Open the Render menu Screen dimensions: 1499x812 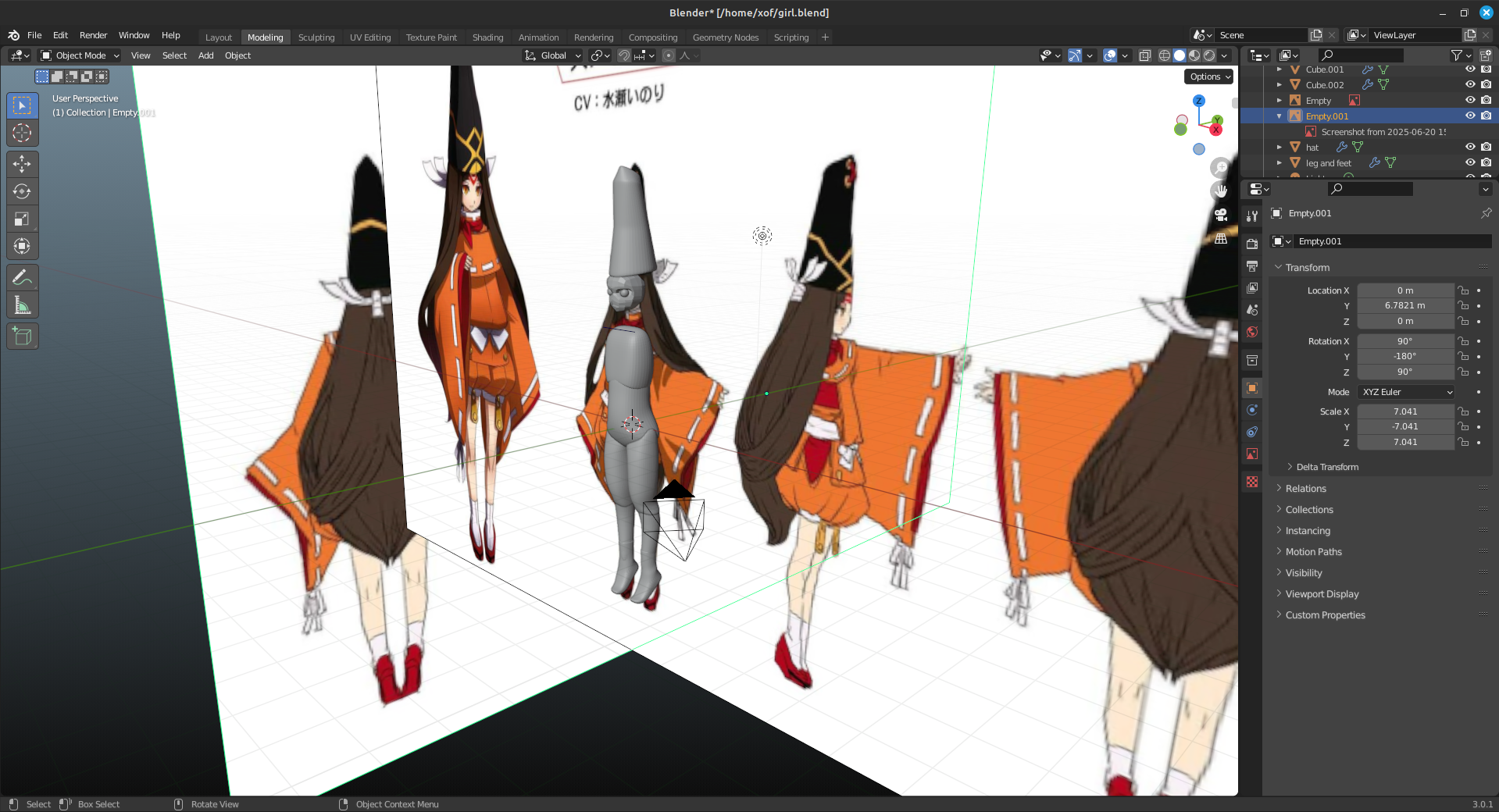click(x=93, y=35)
